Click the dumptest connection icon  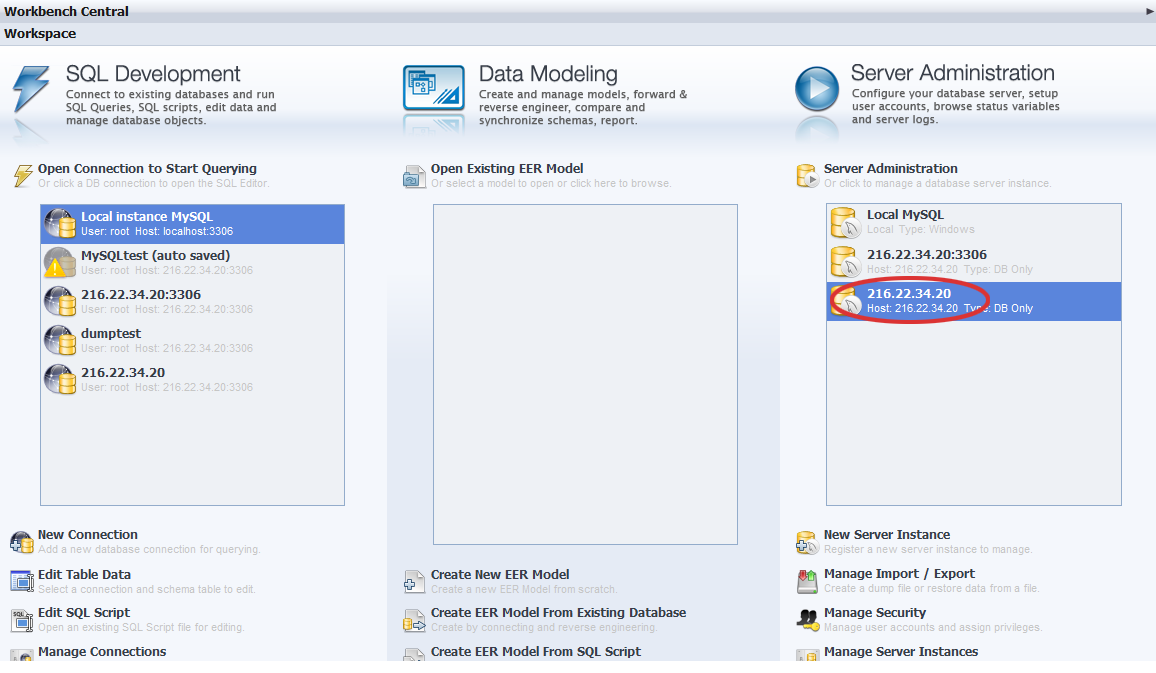(x=60, y=341)
